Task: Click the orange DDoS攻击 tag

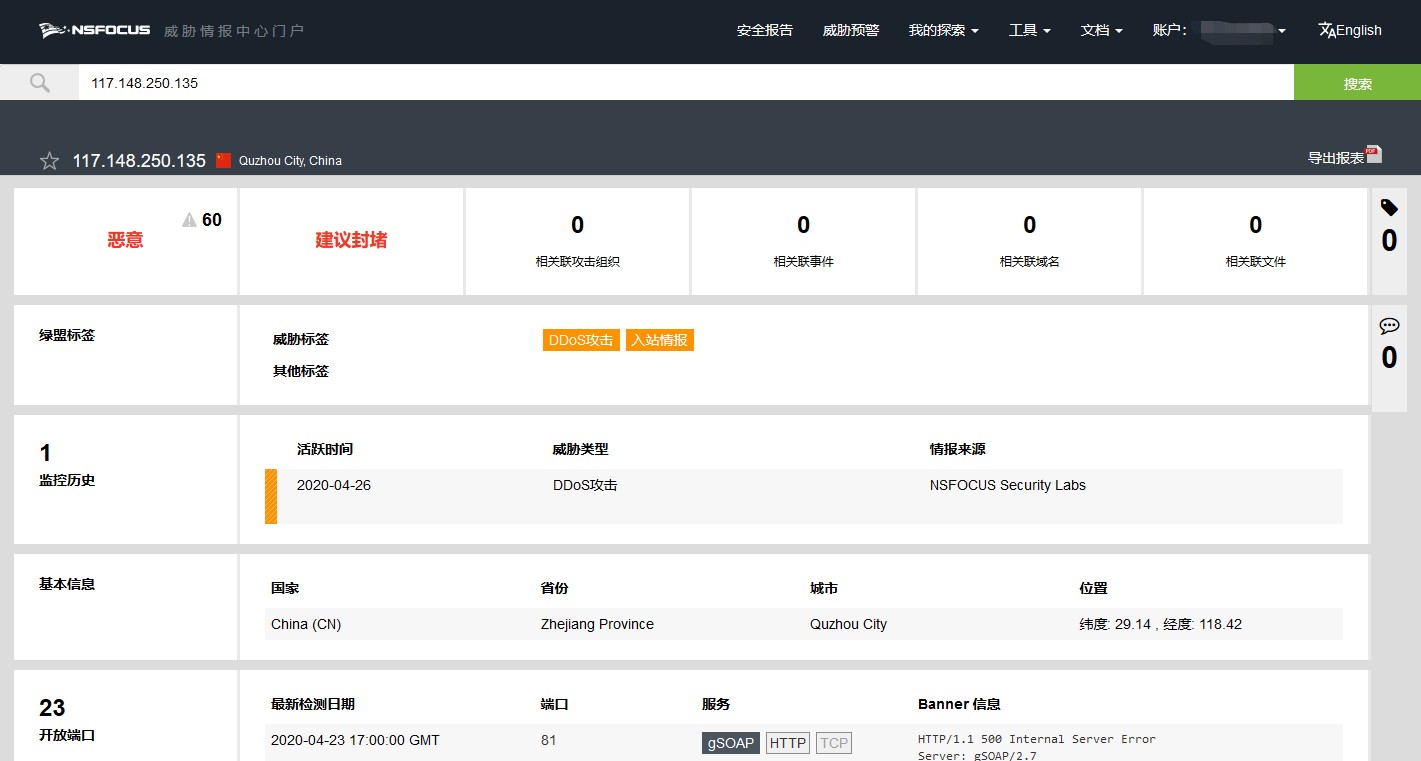Action: click(x=581, y=340)
